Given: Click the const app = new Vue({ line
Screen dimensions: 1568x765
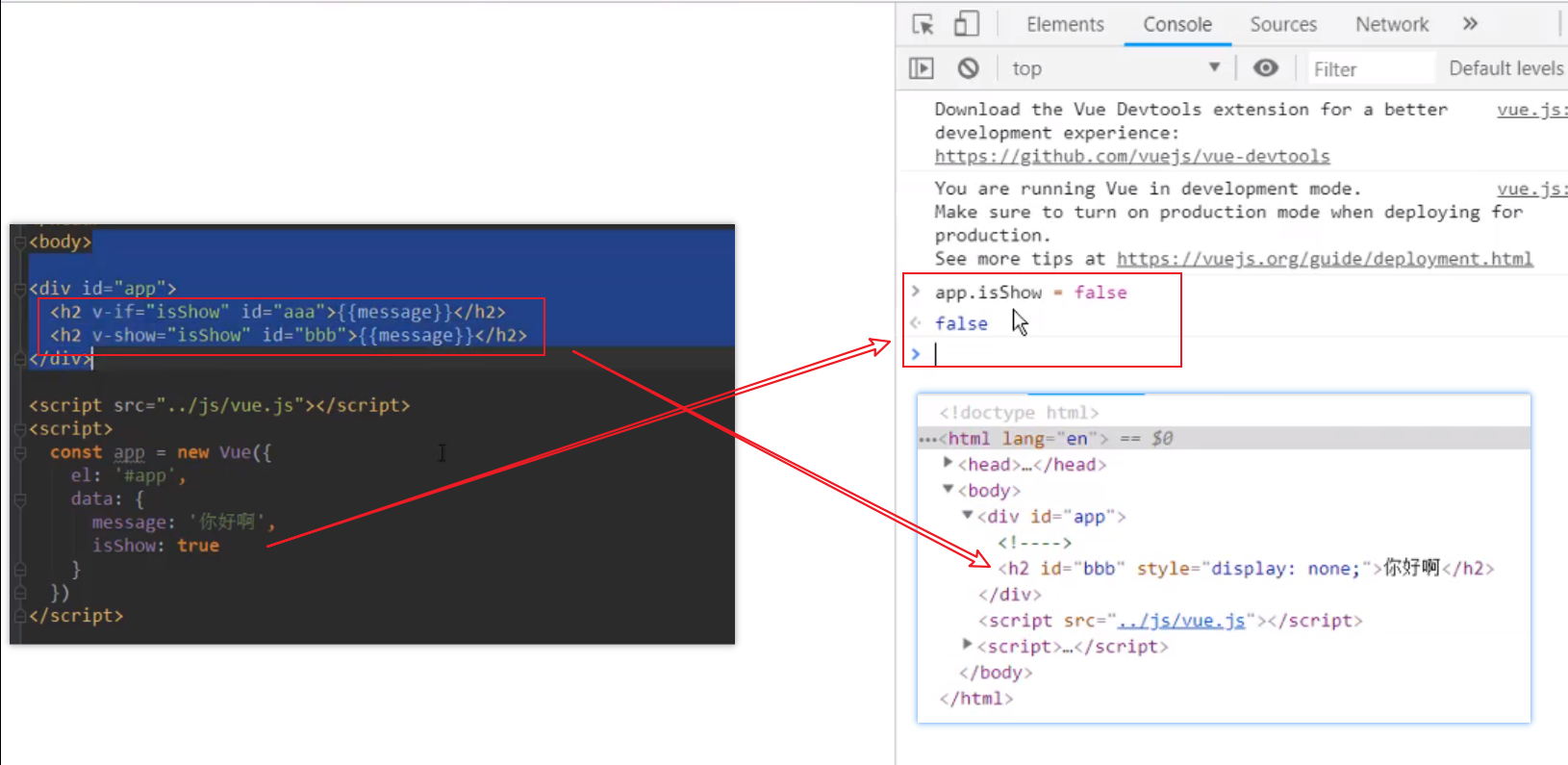Looking at the screenshot, I should (161, 452).
